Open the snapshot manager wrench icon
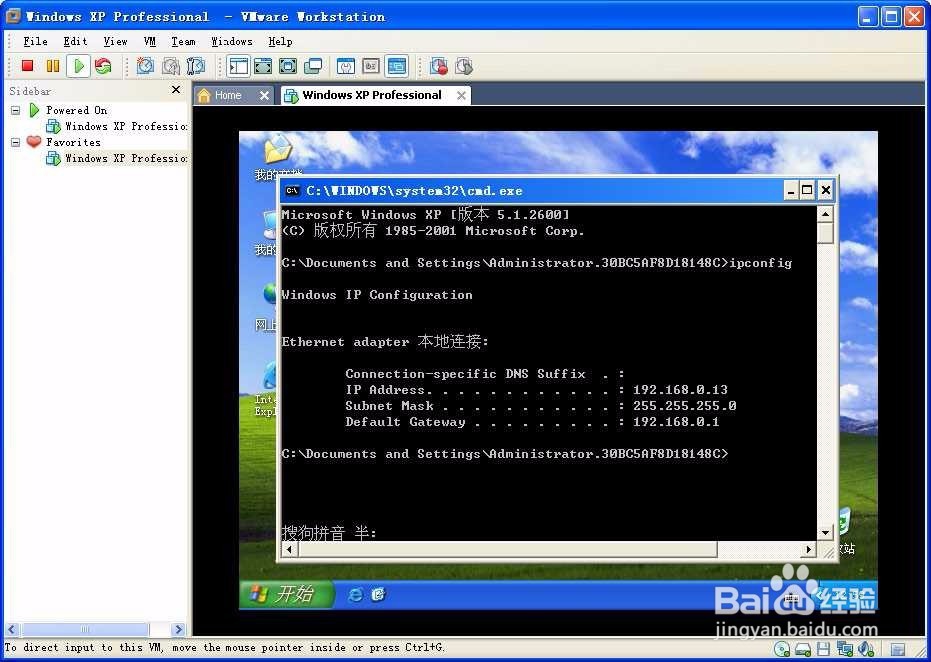Screen dimensions: 931x662 point(196,66)
